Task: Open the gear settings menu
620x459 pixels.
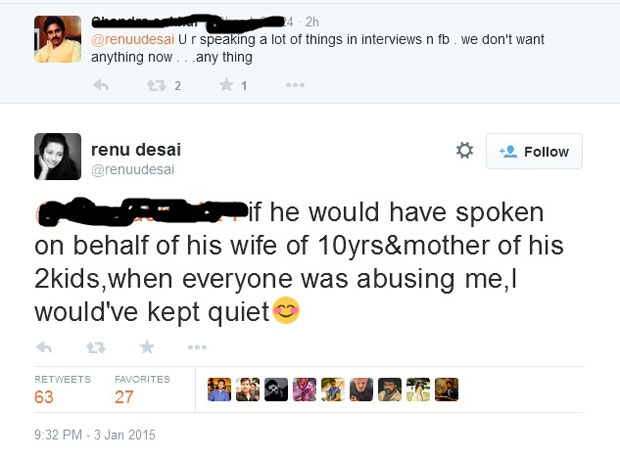Action: (x=464, y=151)
